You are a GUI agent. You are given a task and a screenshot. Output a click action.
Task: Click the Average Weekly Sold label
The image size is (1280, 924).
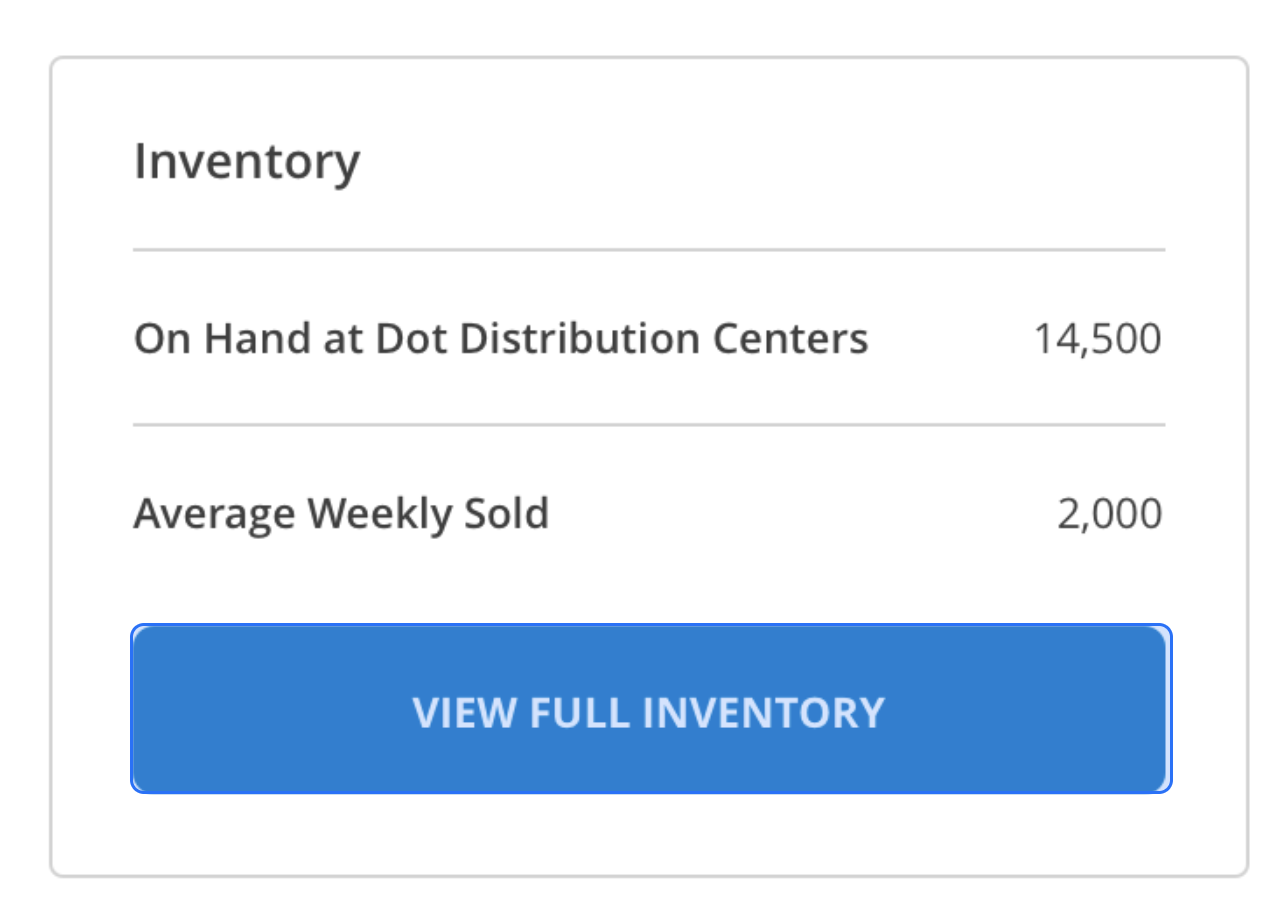[341, 514]
